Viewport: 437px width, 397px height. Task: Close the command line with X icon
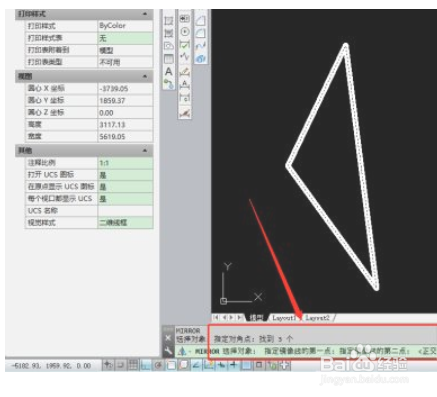(168, 338)
